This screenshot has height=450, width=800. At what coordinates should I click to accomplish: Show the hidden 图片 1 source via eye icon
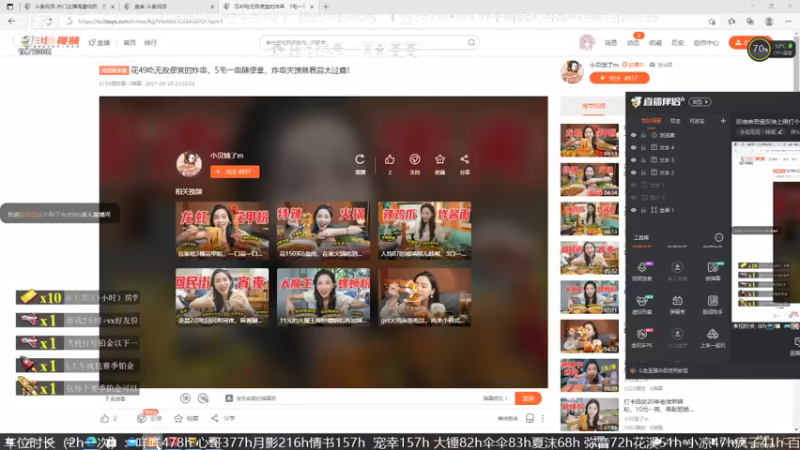point(634,197)
